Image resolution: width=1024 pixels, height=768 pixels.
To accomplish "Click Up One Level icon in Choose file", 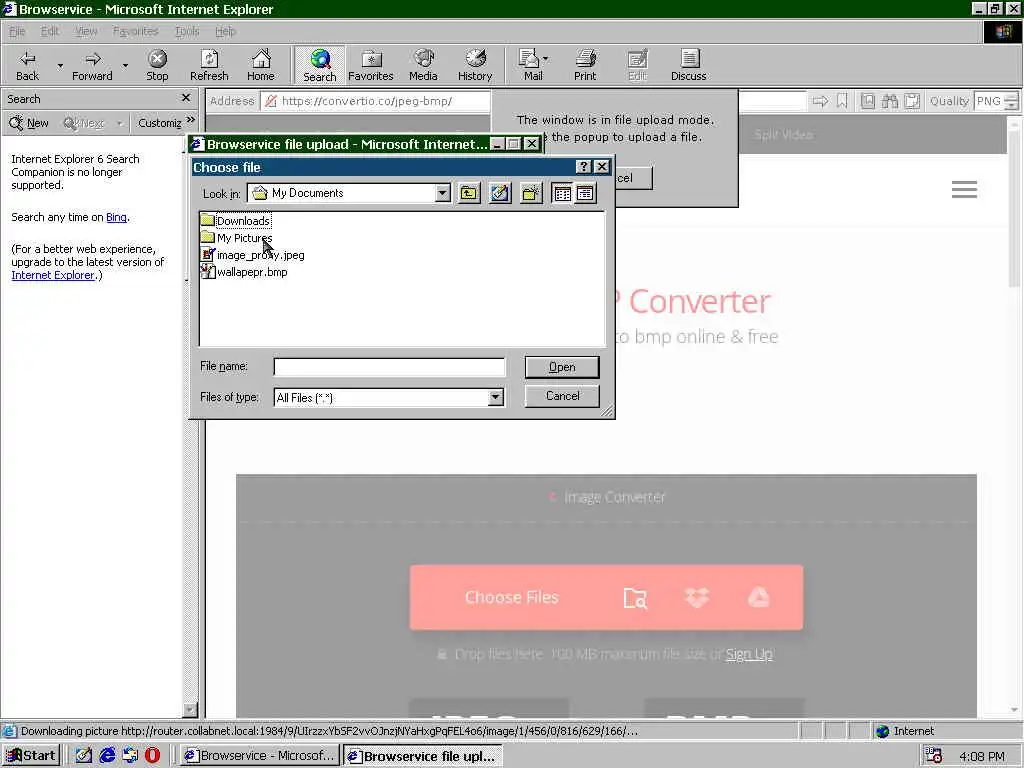I will pyautogui.click(x=469, y=193).
